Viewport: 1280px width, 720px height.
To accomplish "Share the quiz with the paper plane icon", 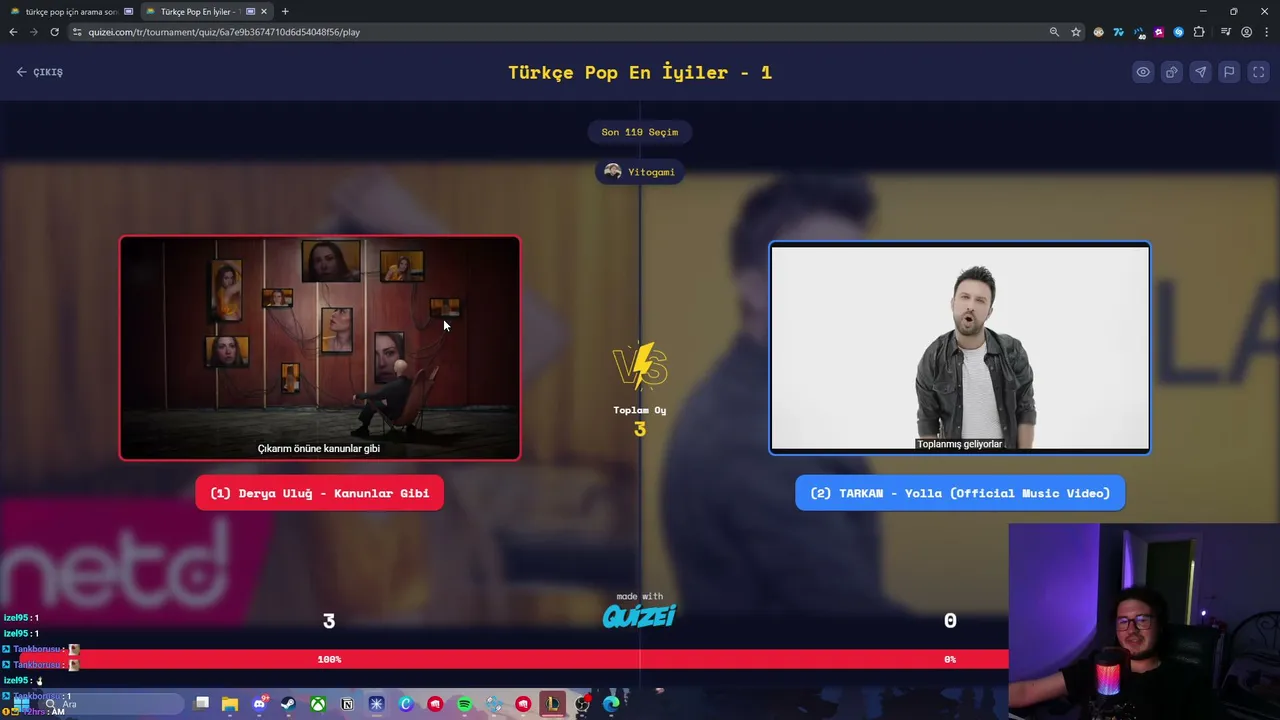I will click(1201, 72).
